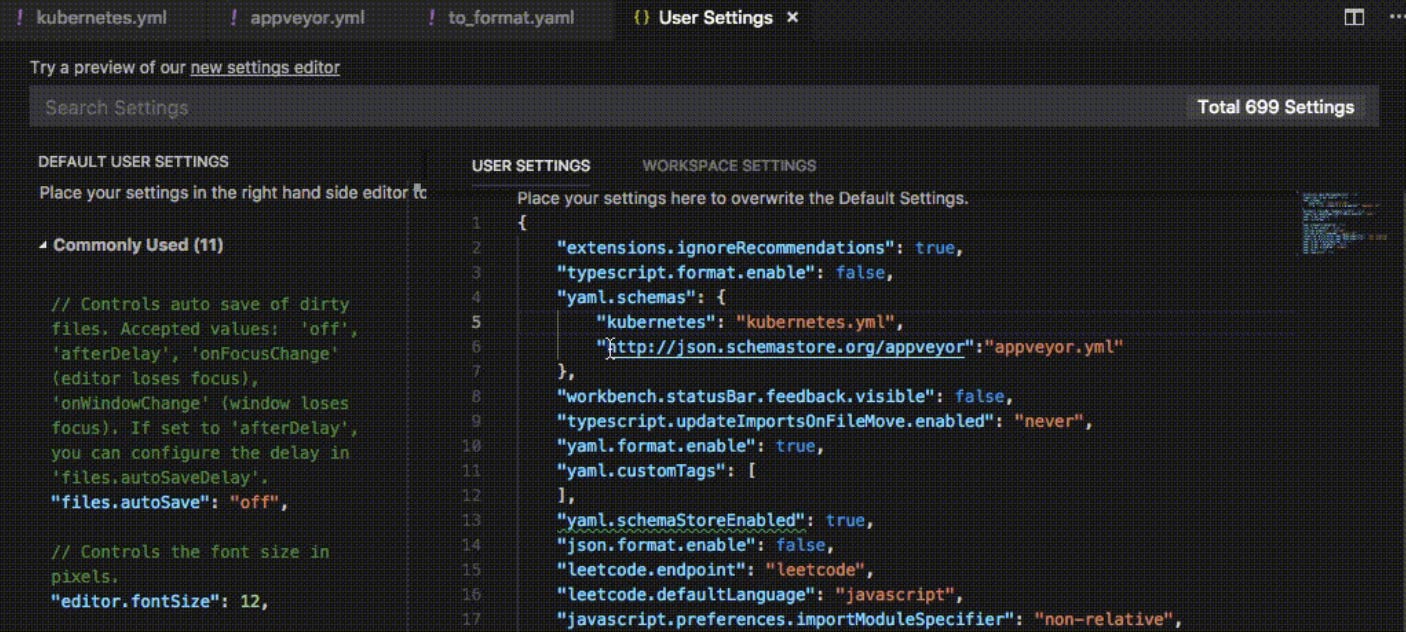The image size is (1406, 632).
Task: Click the appveyor.yml tab YAML file icon
Action: click(x=233, y=18)
